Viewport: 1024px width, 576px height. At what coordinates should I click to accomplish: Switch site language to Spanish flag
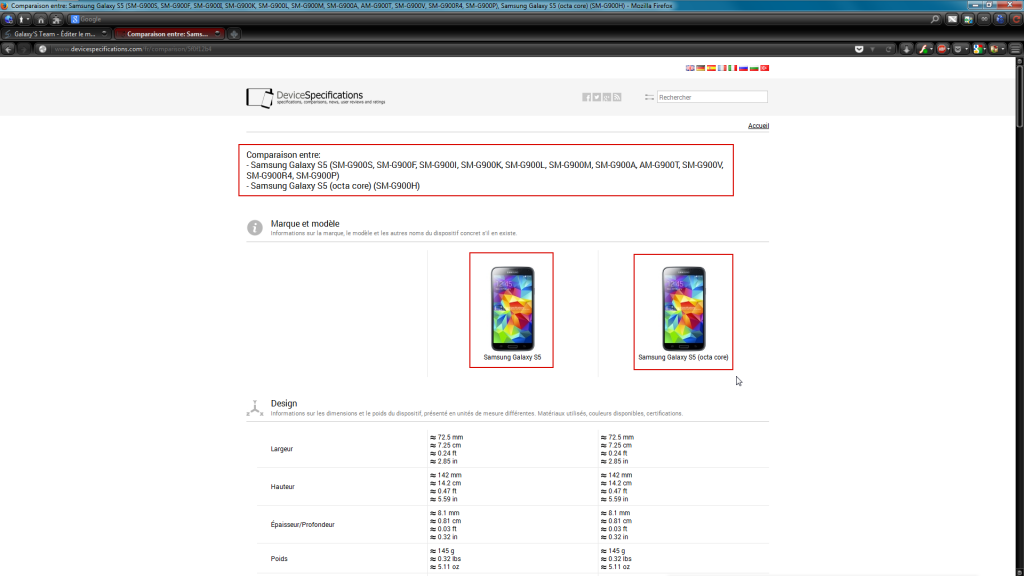click(711, 68)
